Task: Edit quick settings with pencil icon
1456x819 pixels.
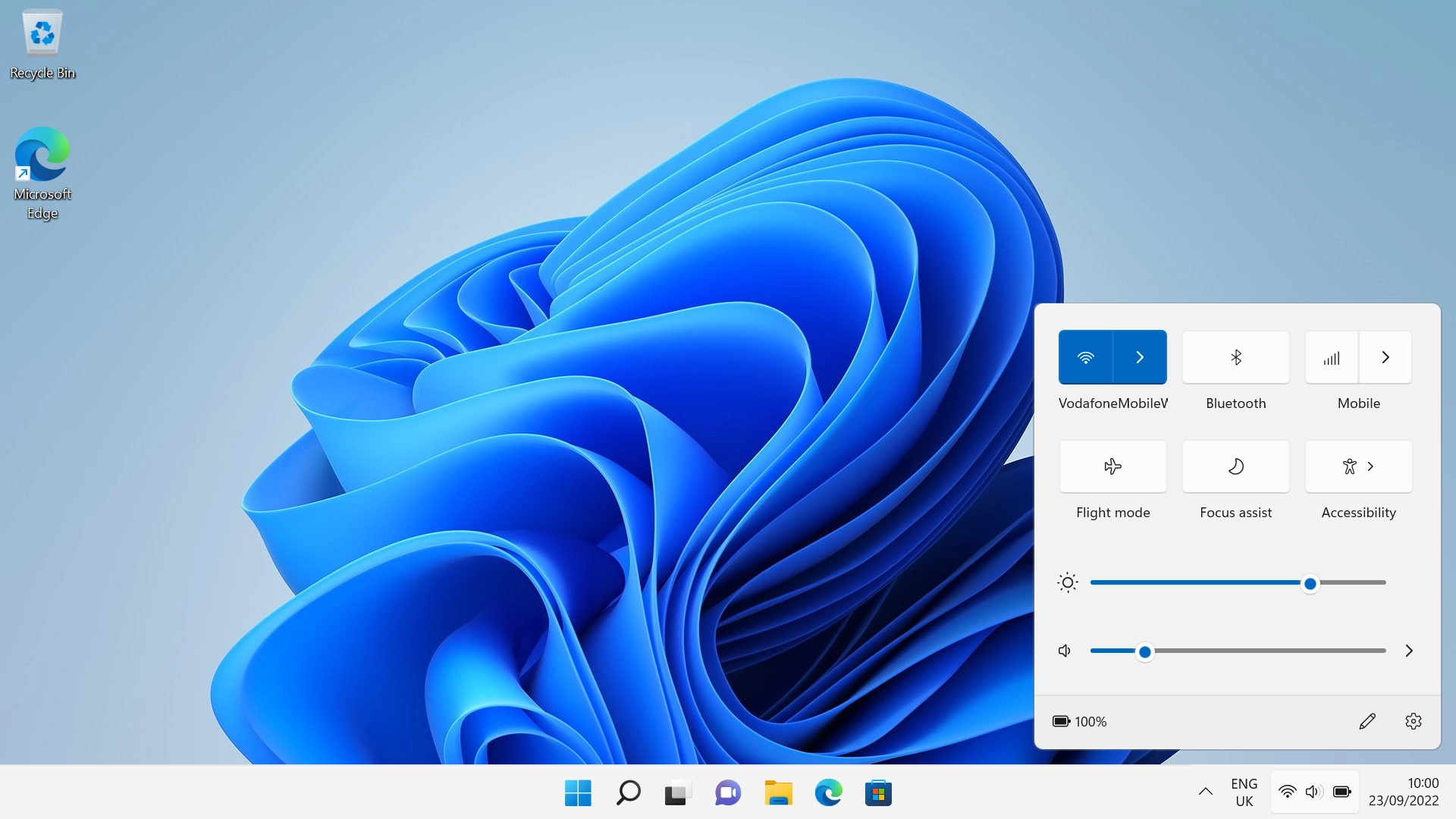Action: click(1367, 721)
